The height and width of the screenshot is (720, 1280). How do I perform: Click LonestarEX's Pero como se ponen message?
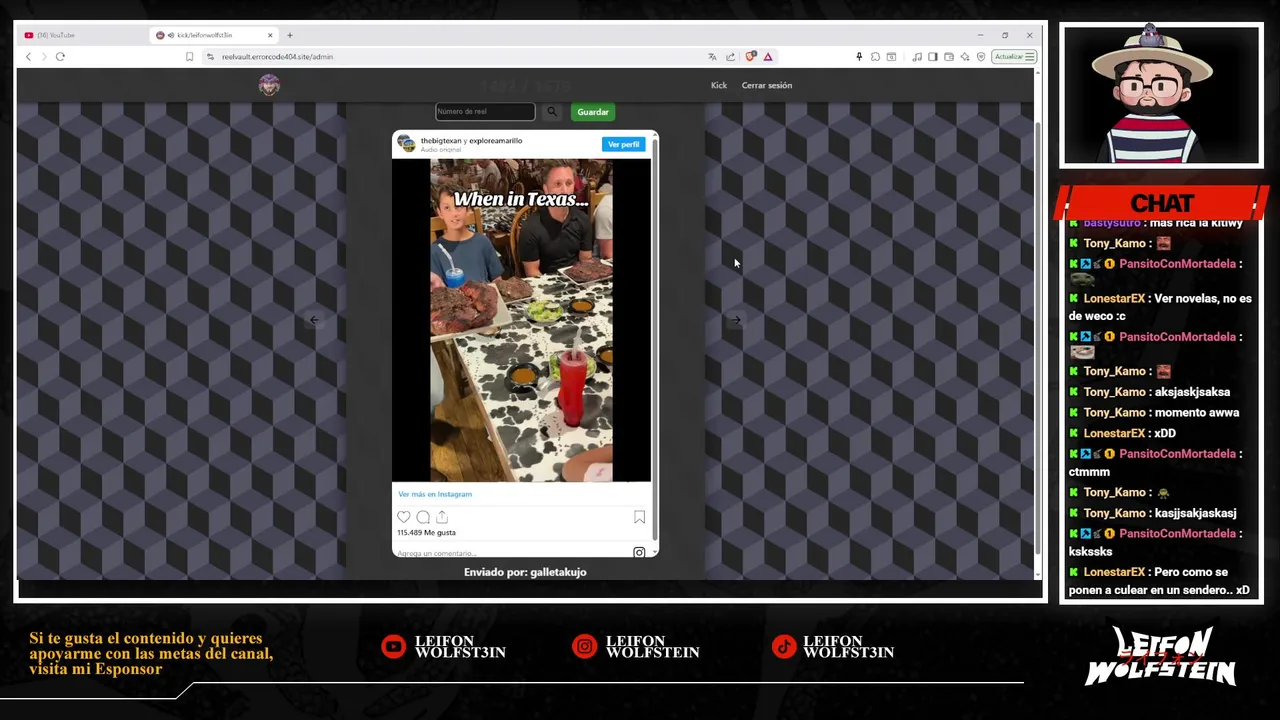click(1160, 581)
